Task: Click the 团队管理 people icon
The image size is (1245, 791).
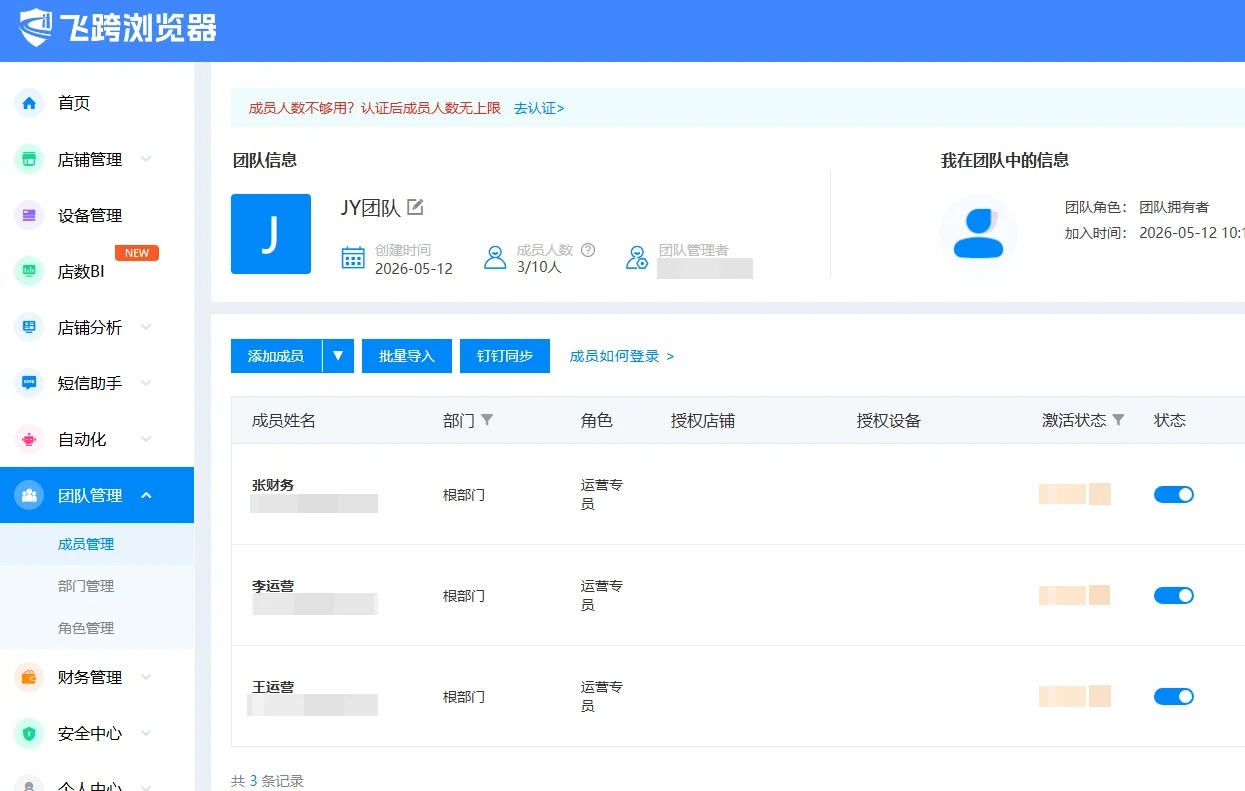Action: click(29, 495)
